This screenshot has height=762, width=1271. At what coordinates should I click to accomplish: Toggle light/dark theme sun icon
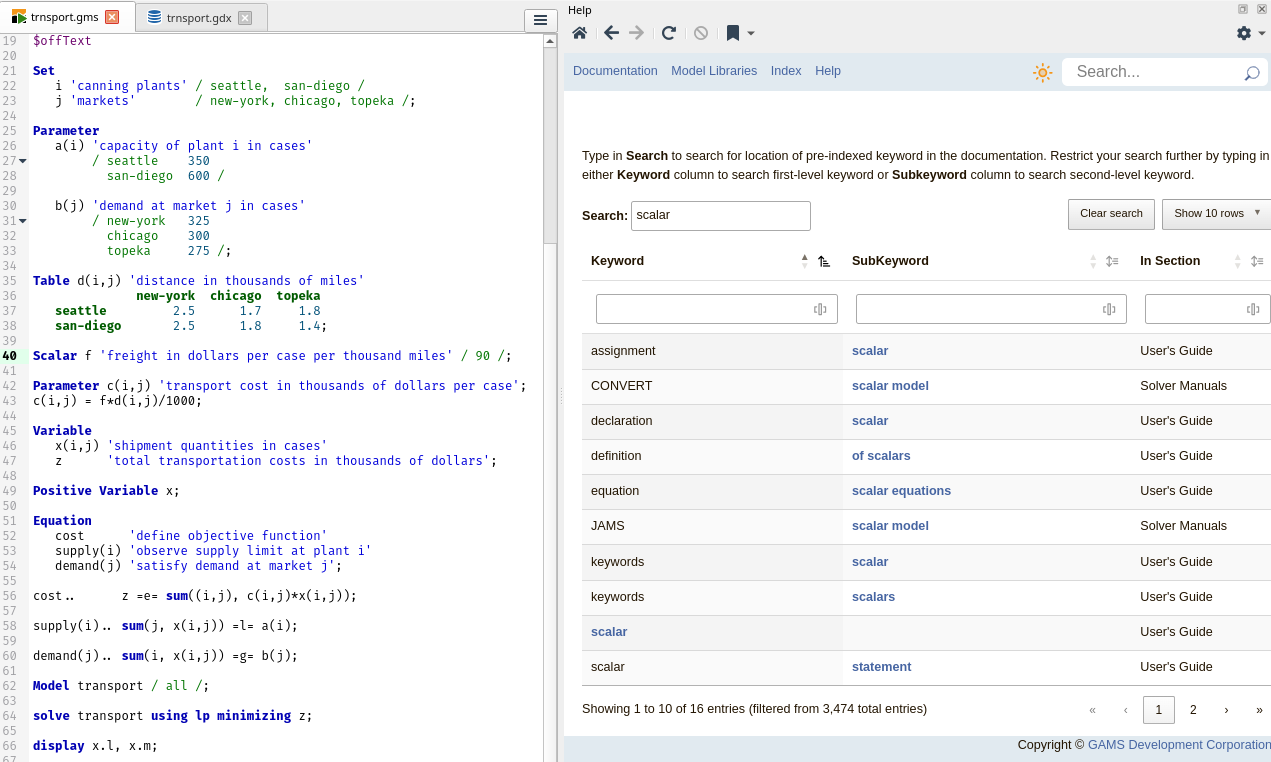(1042, 72)
